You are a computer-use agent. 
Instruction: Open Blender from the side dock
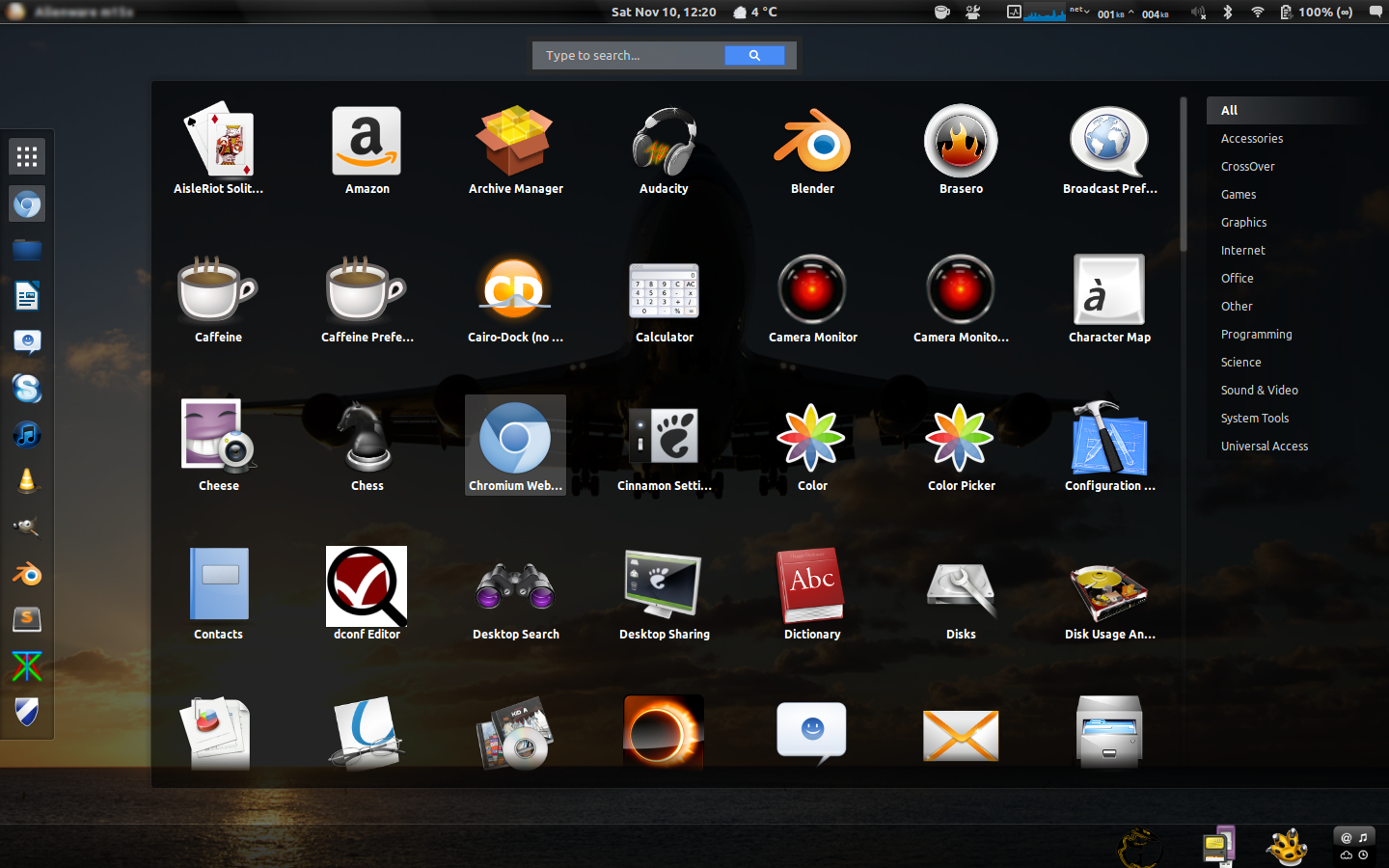(x=27, y=574)
